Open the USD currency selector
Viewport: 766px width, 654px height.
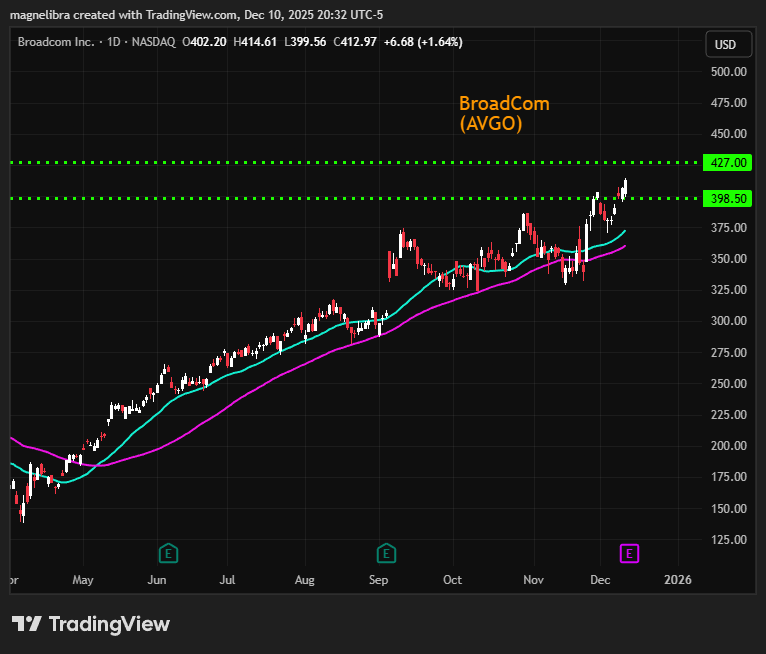(728, 44)
